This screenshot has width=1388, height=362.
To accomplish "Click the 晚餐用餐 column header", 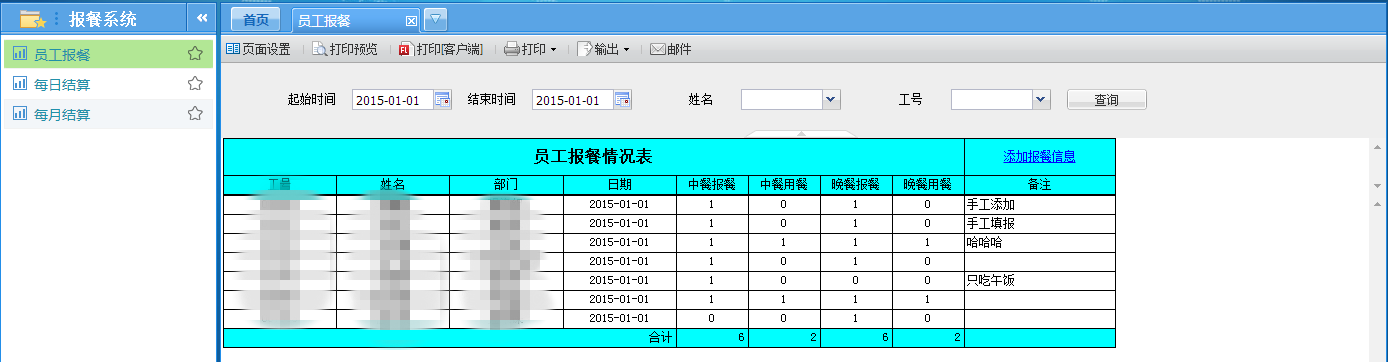I will tap(928, 184).
